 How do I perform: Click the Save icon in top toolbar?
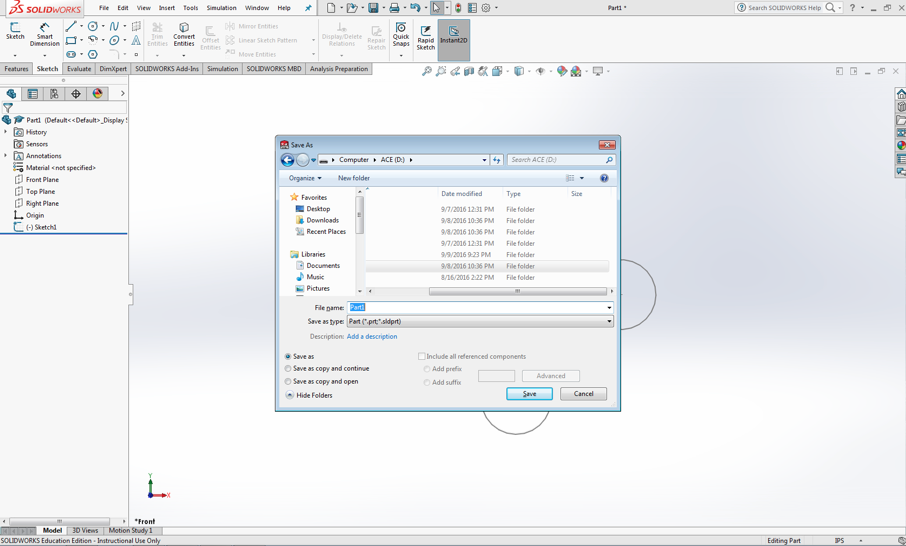coord(373,8)
